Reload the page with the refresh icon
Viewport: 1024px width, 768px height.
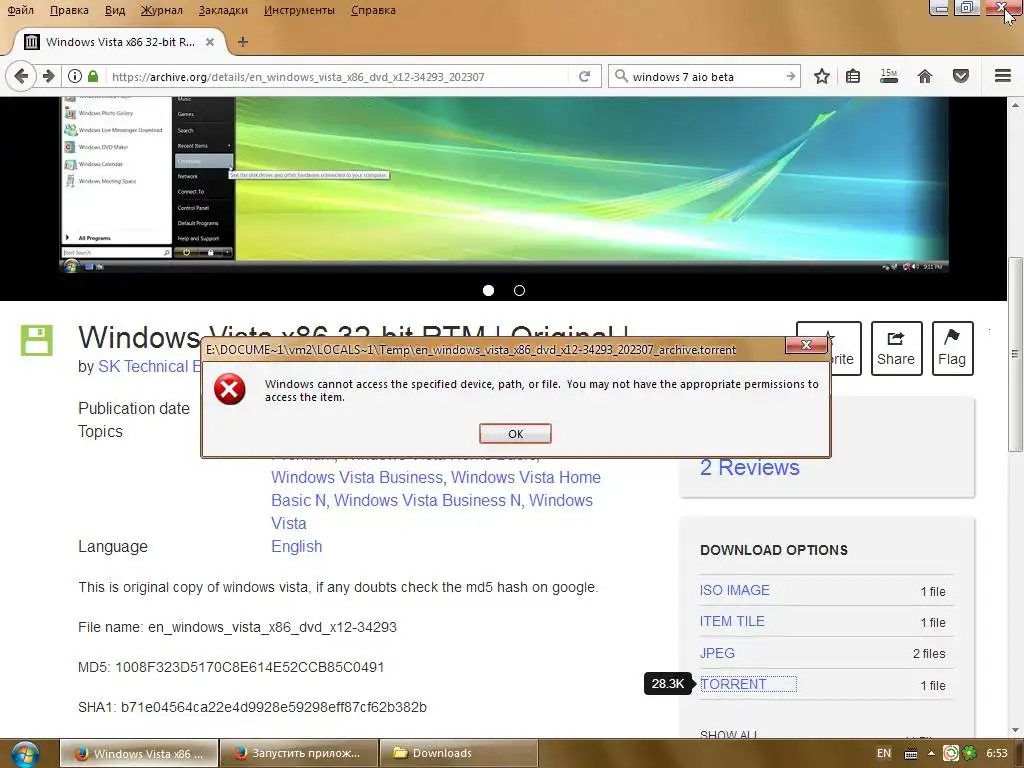point(584,76)
